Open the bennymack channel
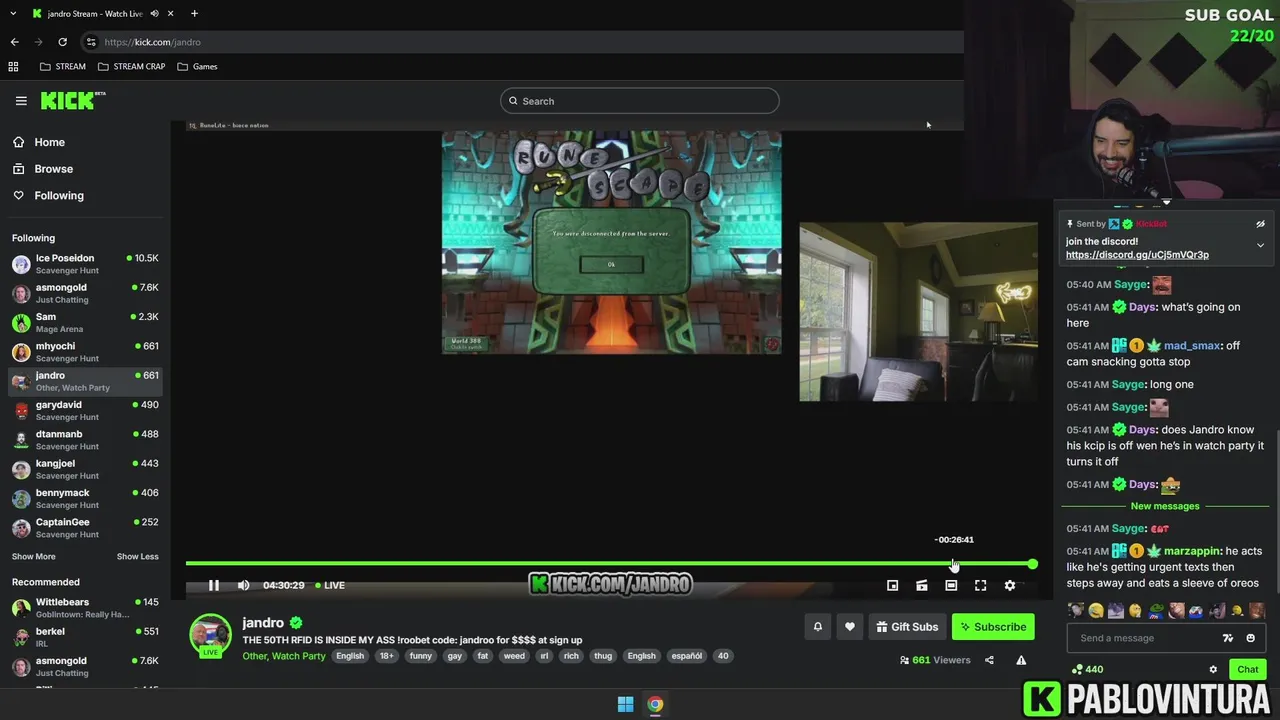Screen dimensions: 1280x720 [85, 499]
